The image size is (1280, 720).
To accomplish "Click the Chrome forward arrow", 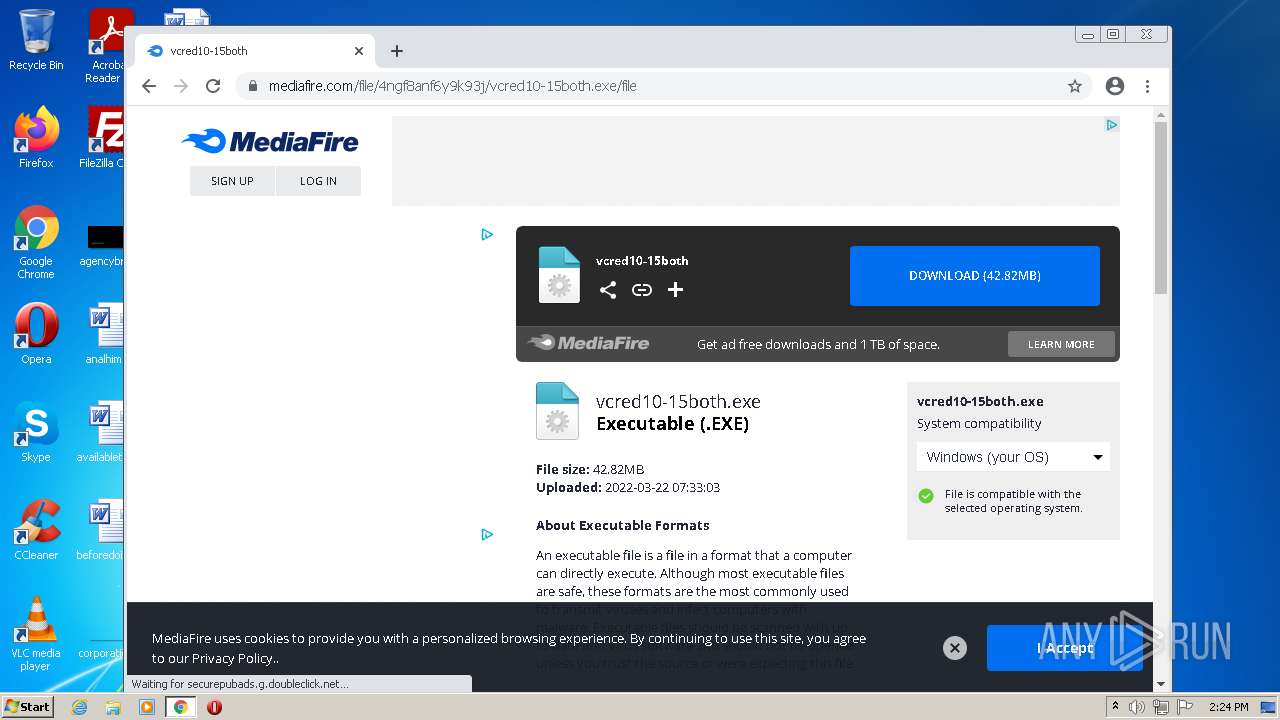I will tap(181, 86).
